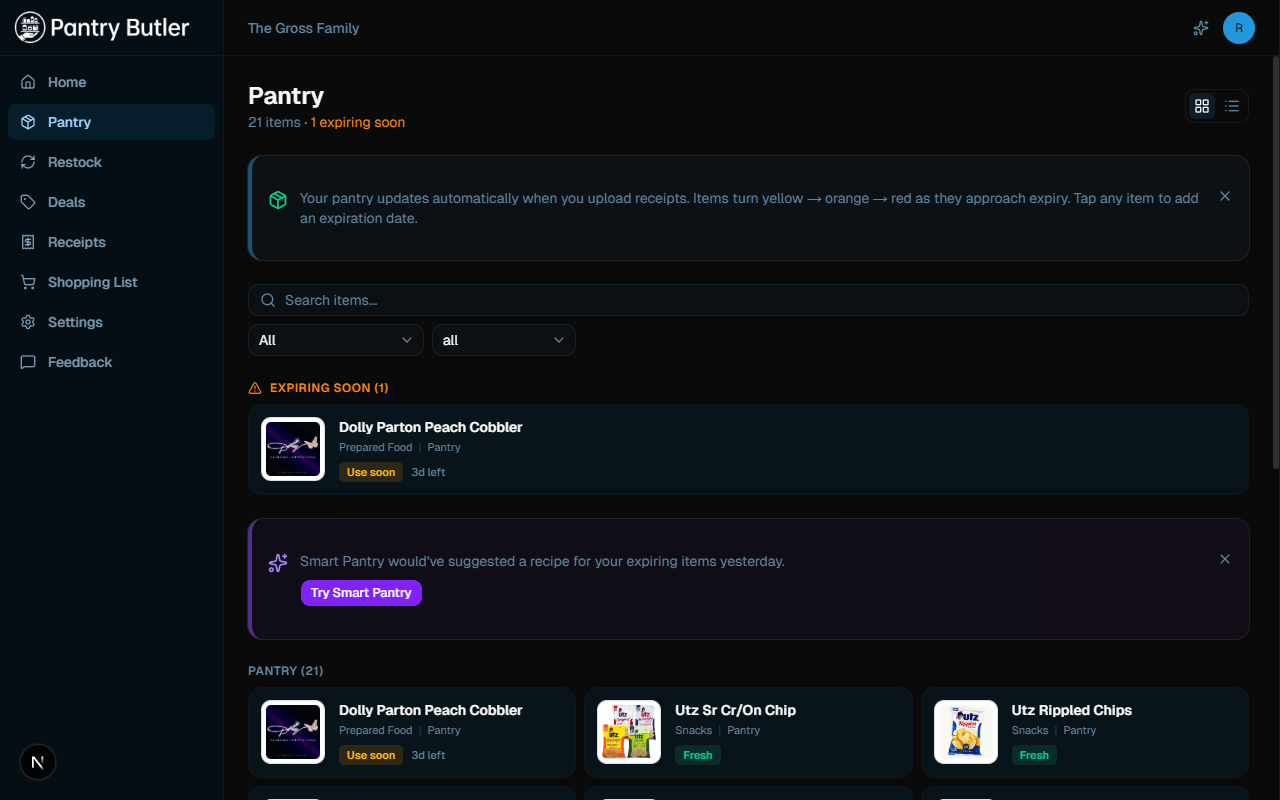This screenshot has width=1280, height=800.
Task: Collapse the Expiring Soon section header
Action: click(318, 387)
